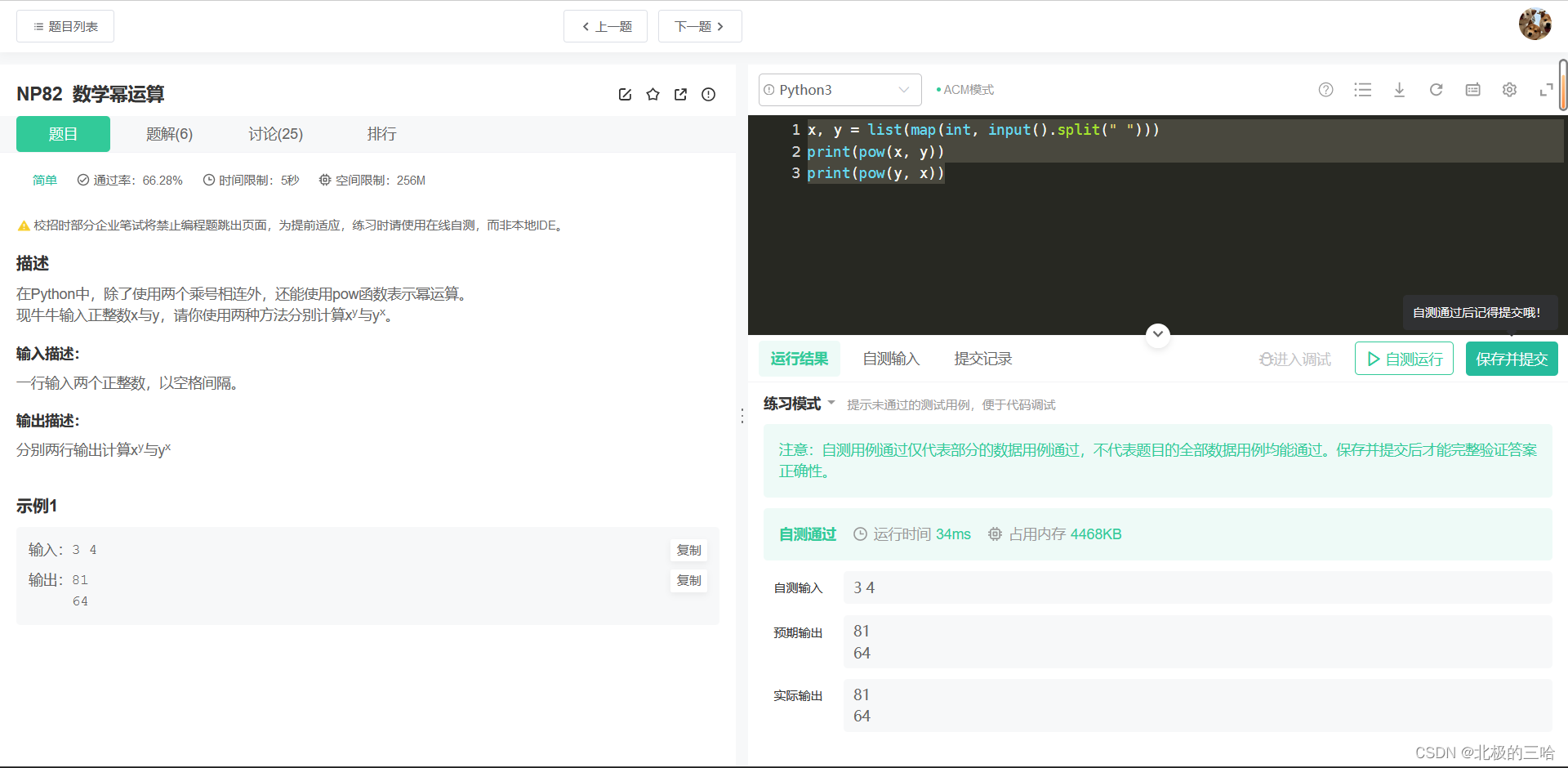The image size is (1568, 768).
Task: Click the vertical splitter handle dots
Action: [742, 416]
